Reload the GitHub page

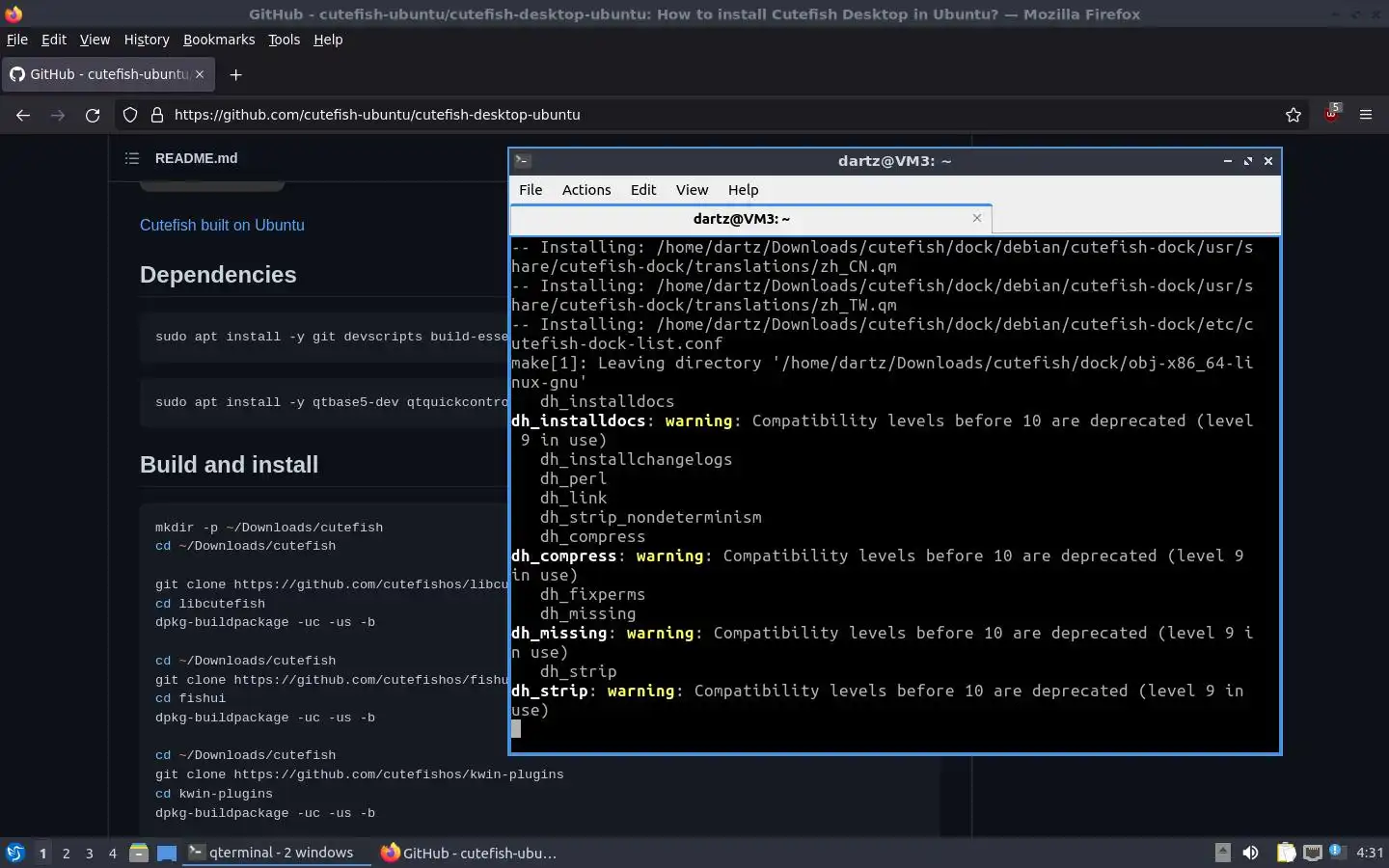click(93, 115)
